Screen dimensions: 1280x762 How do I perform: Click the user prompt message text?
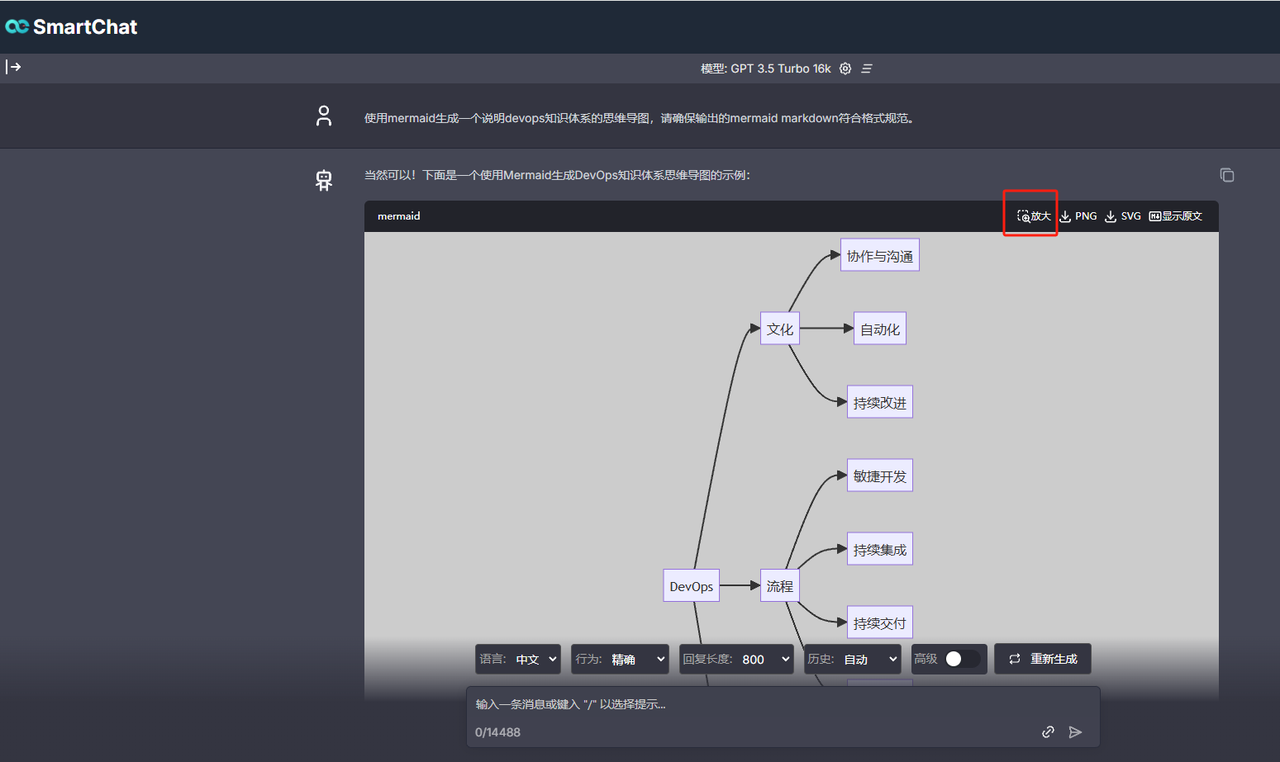639,118
